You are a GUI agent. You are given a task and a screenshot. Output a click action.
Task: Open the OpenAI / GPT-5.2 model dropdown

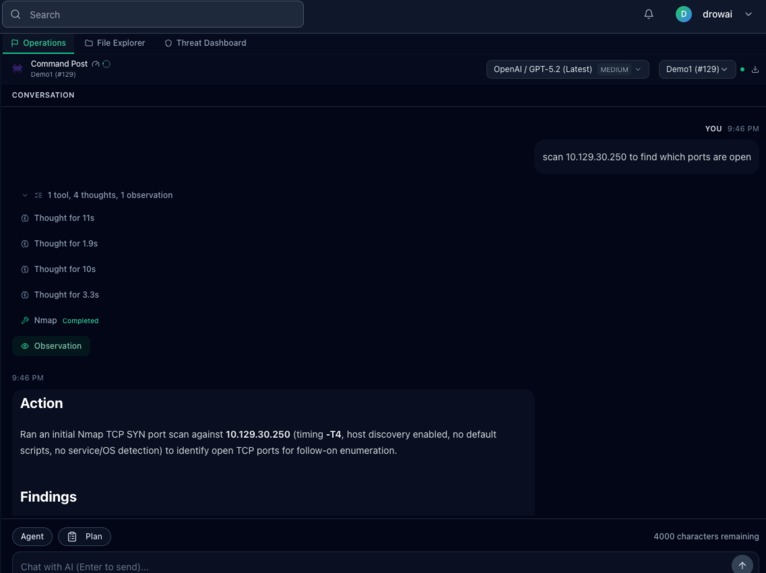click(x=567, y=69)
